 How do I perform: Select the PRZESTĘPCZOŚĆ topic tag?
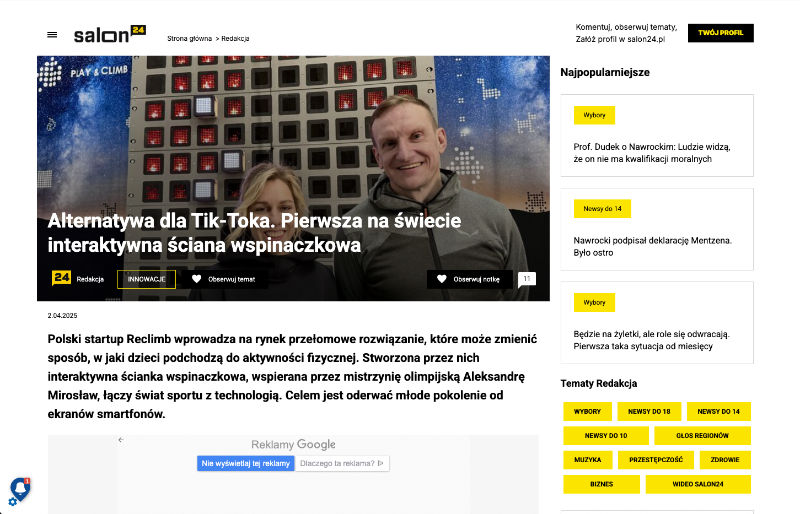point(656,459)
